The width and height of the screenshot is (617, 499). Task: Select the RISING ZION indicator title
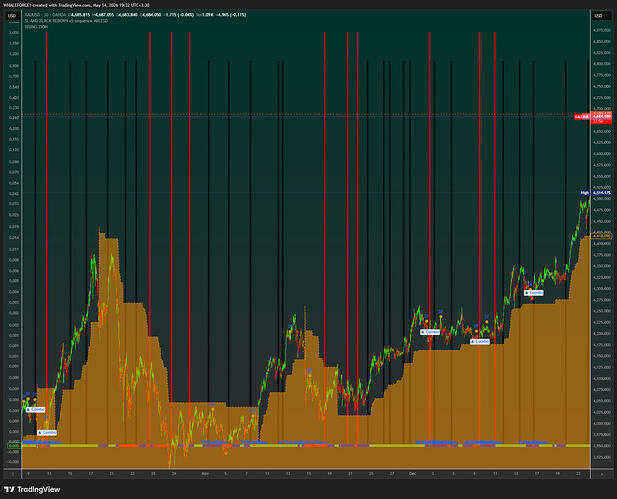point(36,27)
